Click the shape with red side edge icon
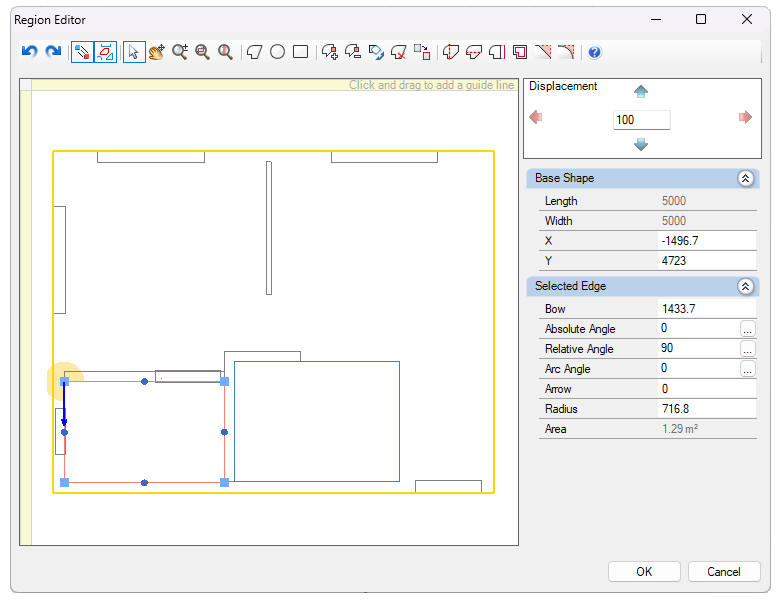The height and width of the screenshot is (600, 777). pos(497,52)
